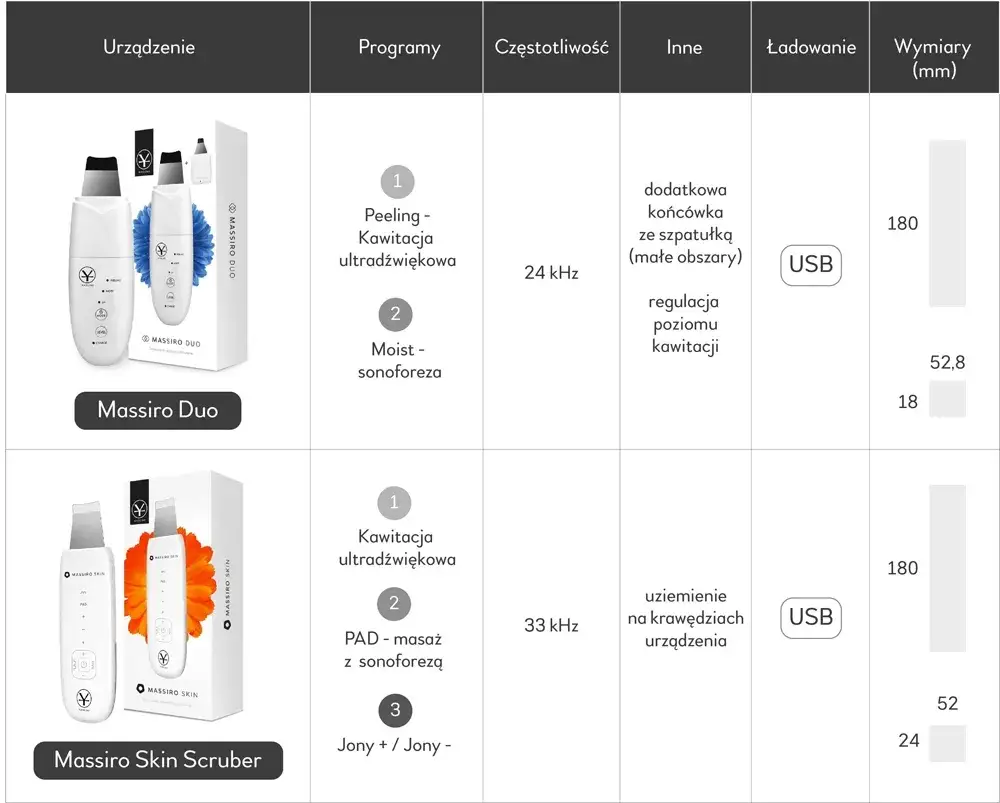Click the 24 kHz frequency value
The image size is (1000, 803).
coord(551,272)
